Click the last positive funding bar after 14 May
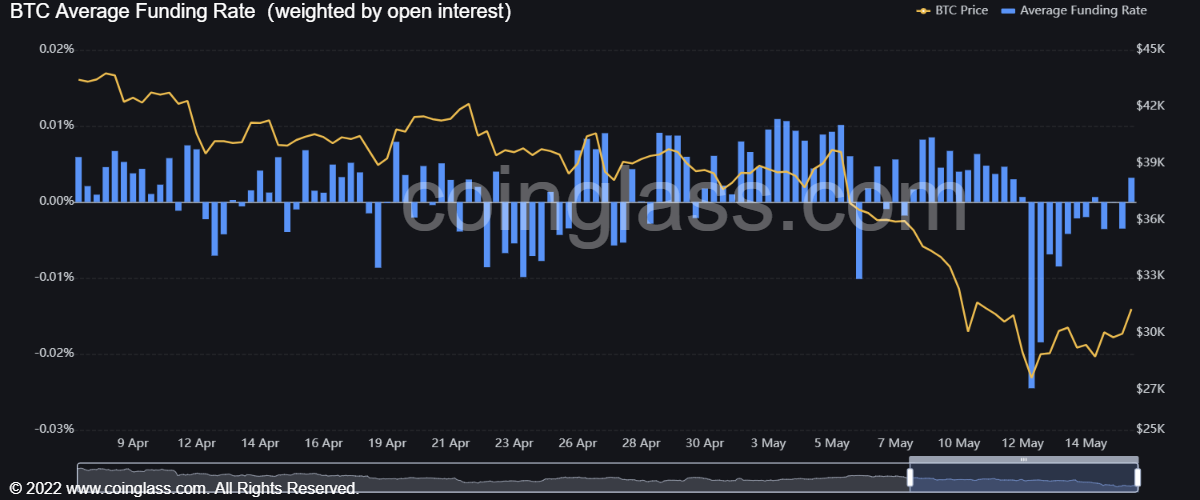This screenshot has width=1200, height=500. tap(1131, 189)
